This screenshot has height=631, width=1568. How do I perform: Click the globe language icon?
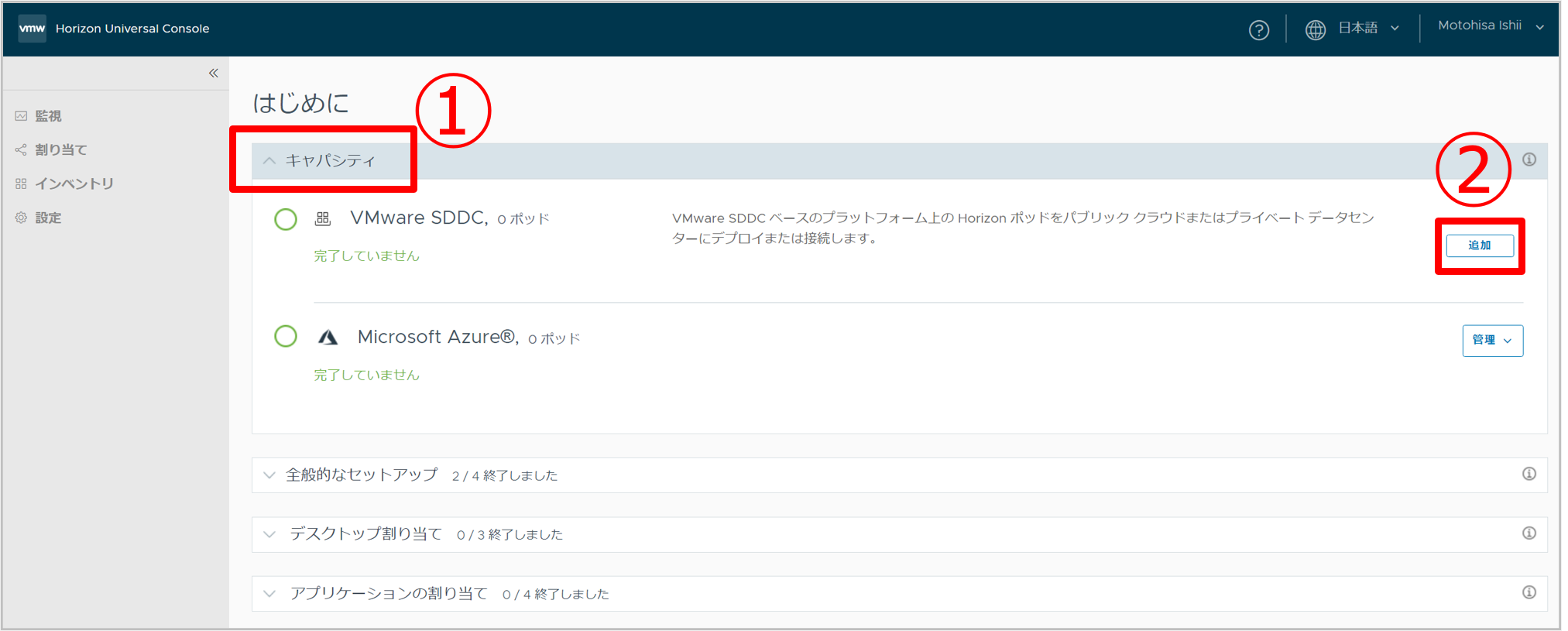(x=1316, y=30)
